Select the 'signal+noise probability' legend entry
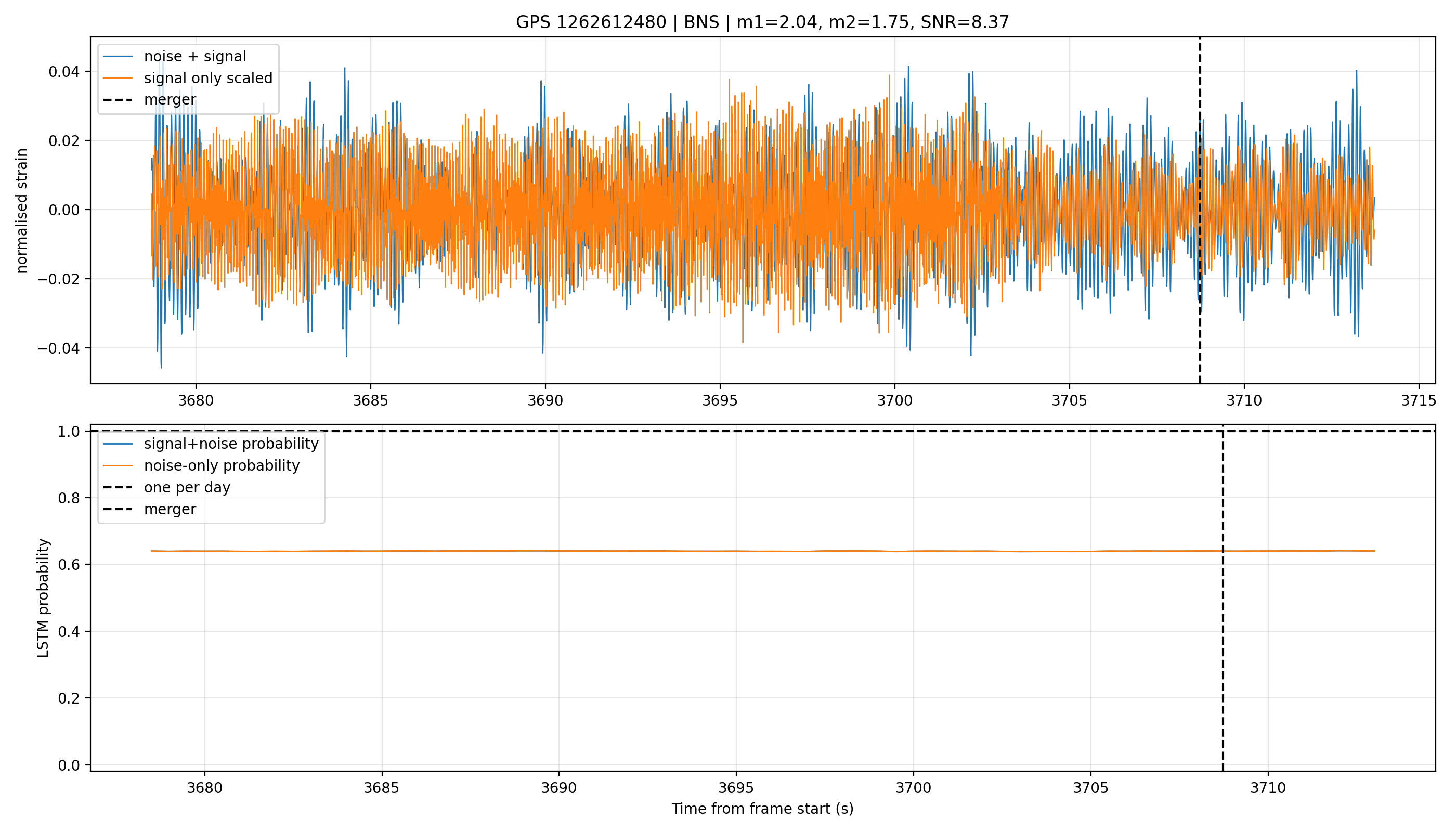The width and height of the screenshot is (1456, 832). point(210,444)
